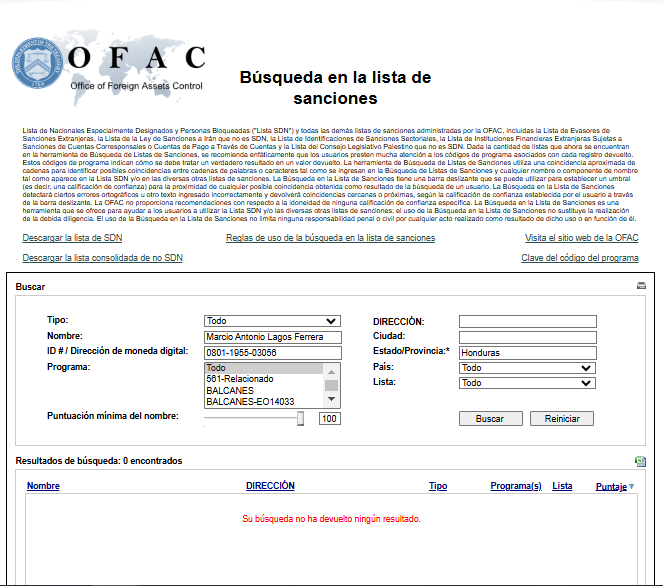The image size is (663, 586).
Task: Click the Puntaje sort arrow icon
Action: tap(631, 487)
